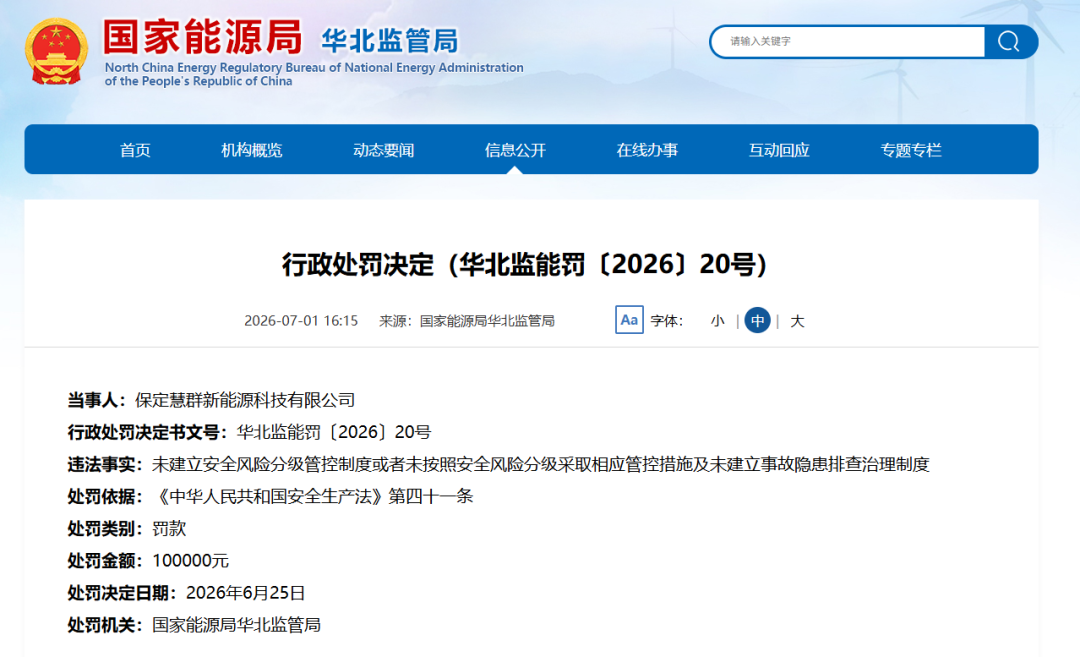The width and height of the screenshot is (1080, 657).
Task: Open the 在线办事 menu item
Action: 647,150
